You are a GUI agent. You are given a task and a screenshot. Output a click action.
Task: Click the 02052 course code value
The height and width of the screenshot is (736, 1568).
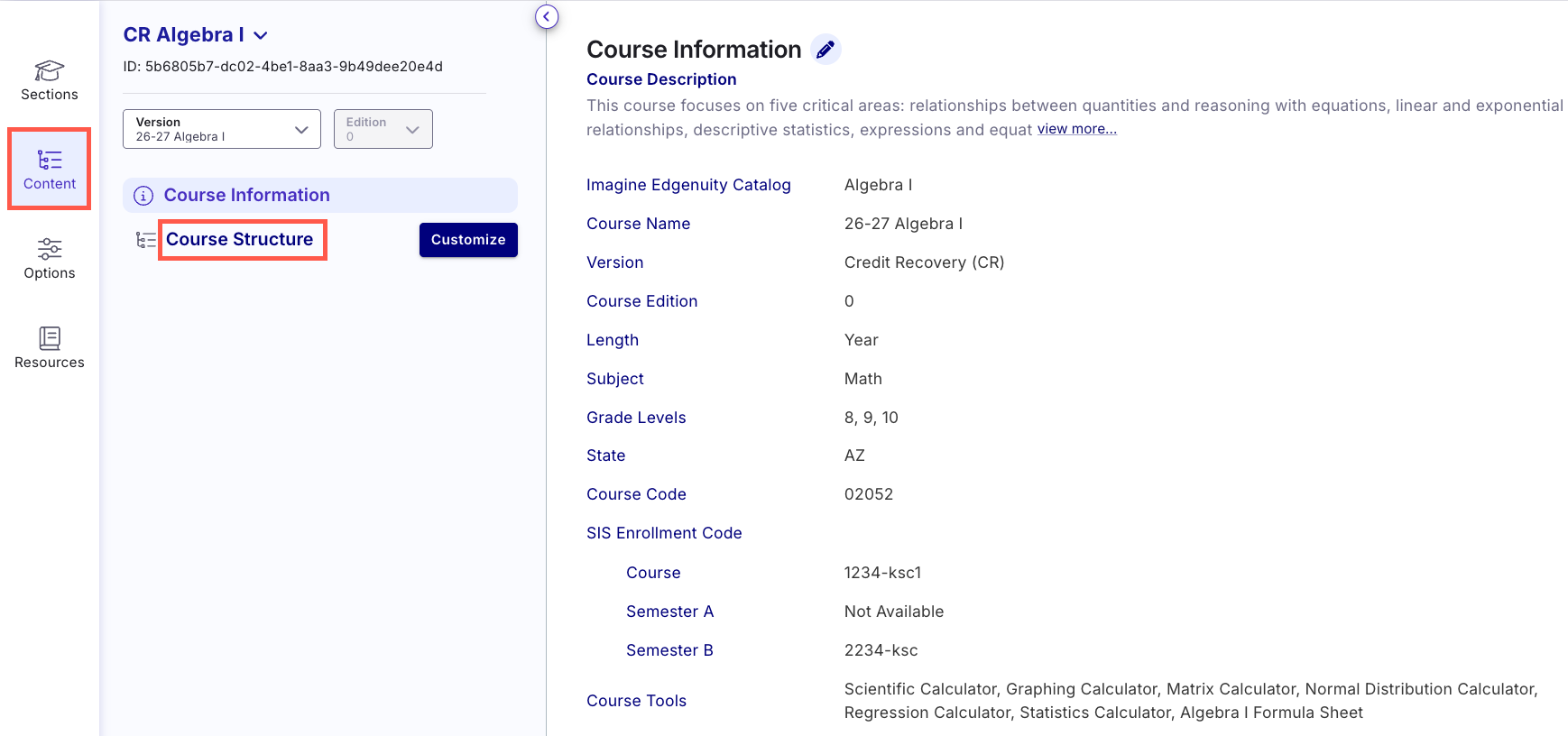click(868, 494)
